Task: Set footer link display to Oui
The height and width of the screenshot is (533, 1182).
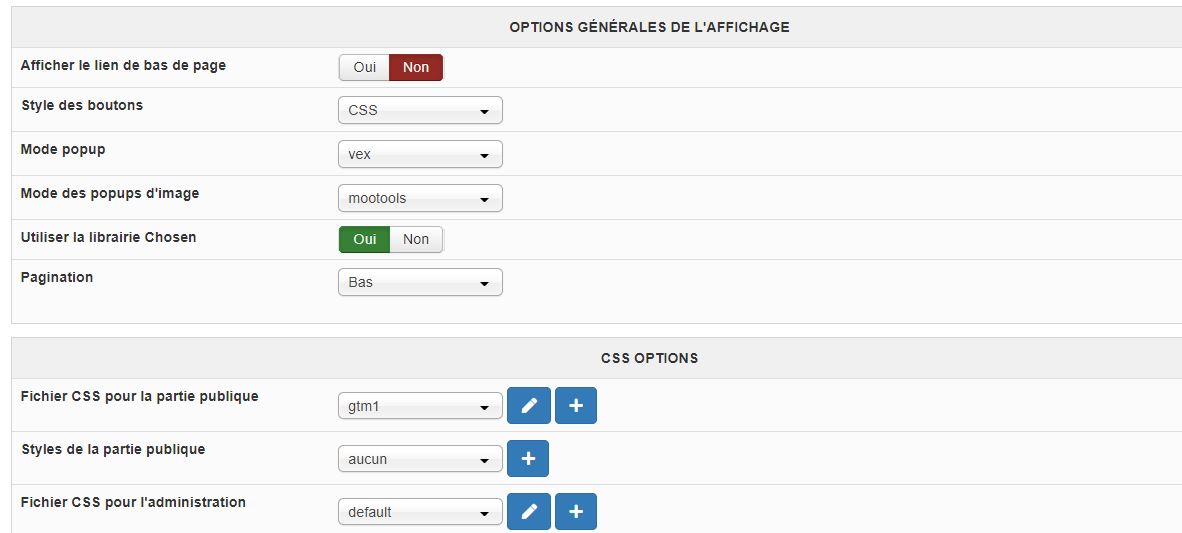Action: (x=364, y=67)
